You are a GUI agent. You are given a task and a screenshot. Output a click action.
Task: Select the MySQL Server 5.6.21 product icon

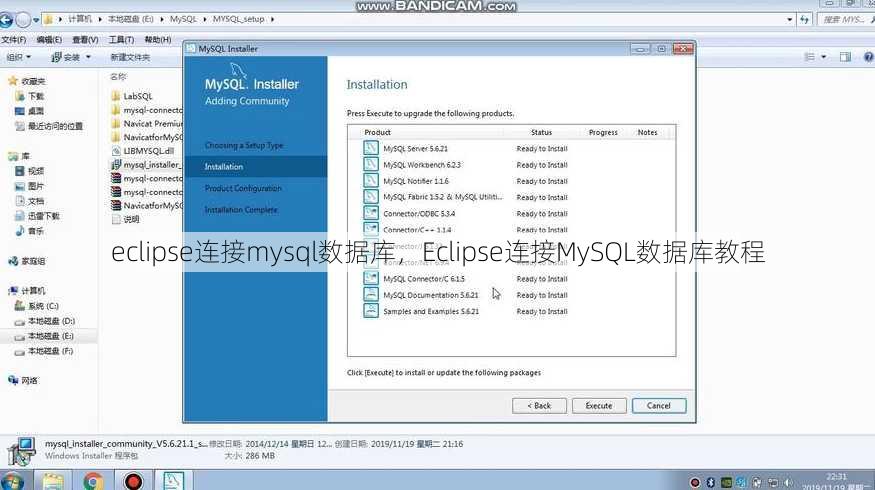(371, 148)
